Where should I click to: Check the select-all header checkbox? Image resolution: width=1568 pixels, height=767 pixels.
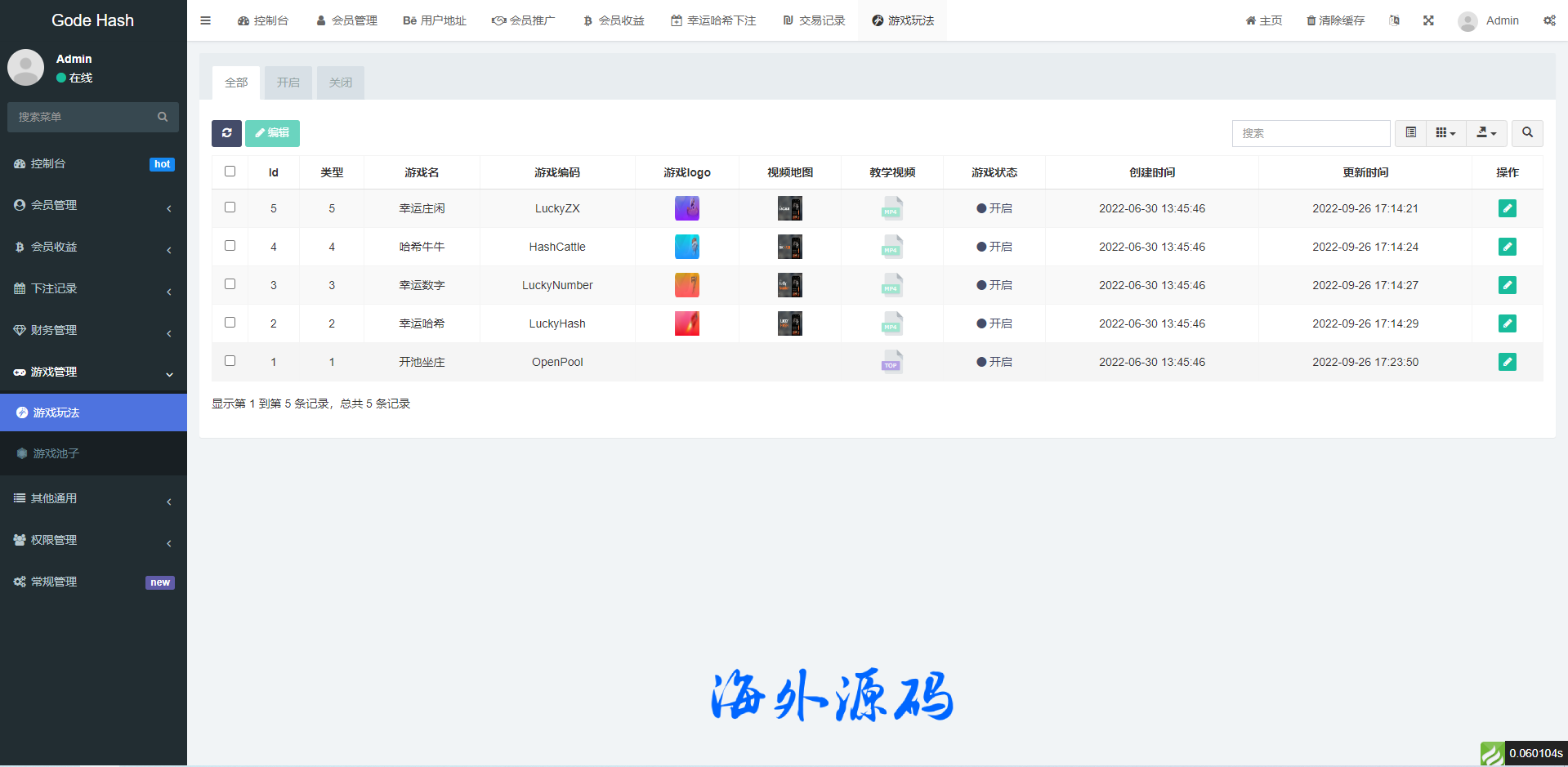(x=230, y=172)
